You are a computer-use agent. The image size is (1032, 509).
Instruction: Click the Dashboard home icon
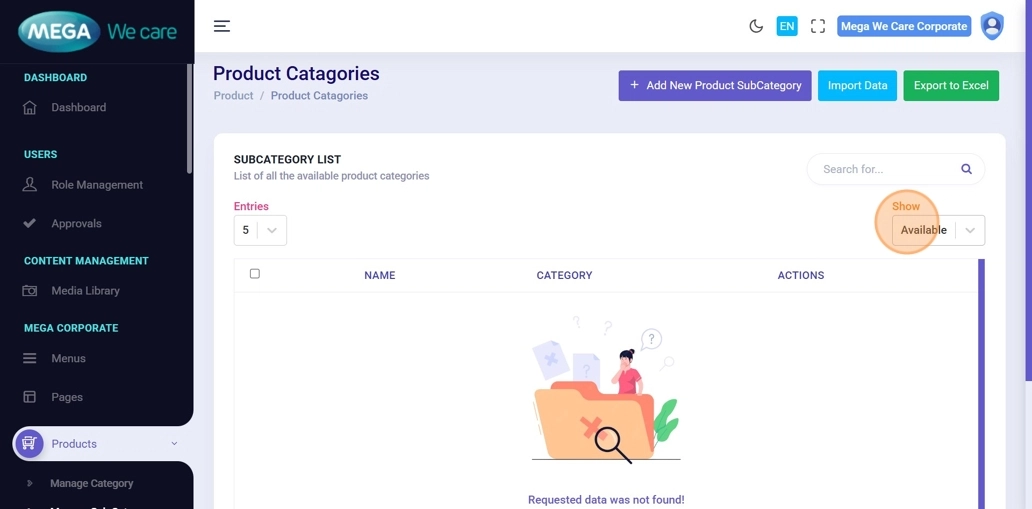pyautogui.click(x=30, y=107)
